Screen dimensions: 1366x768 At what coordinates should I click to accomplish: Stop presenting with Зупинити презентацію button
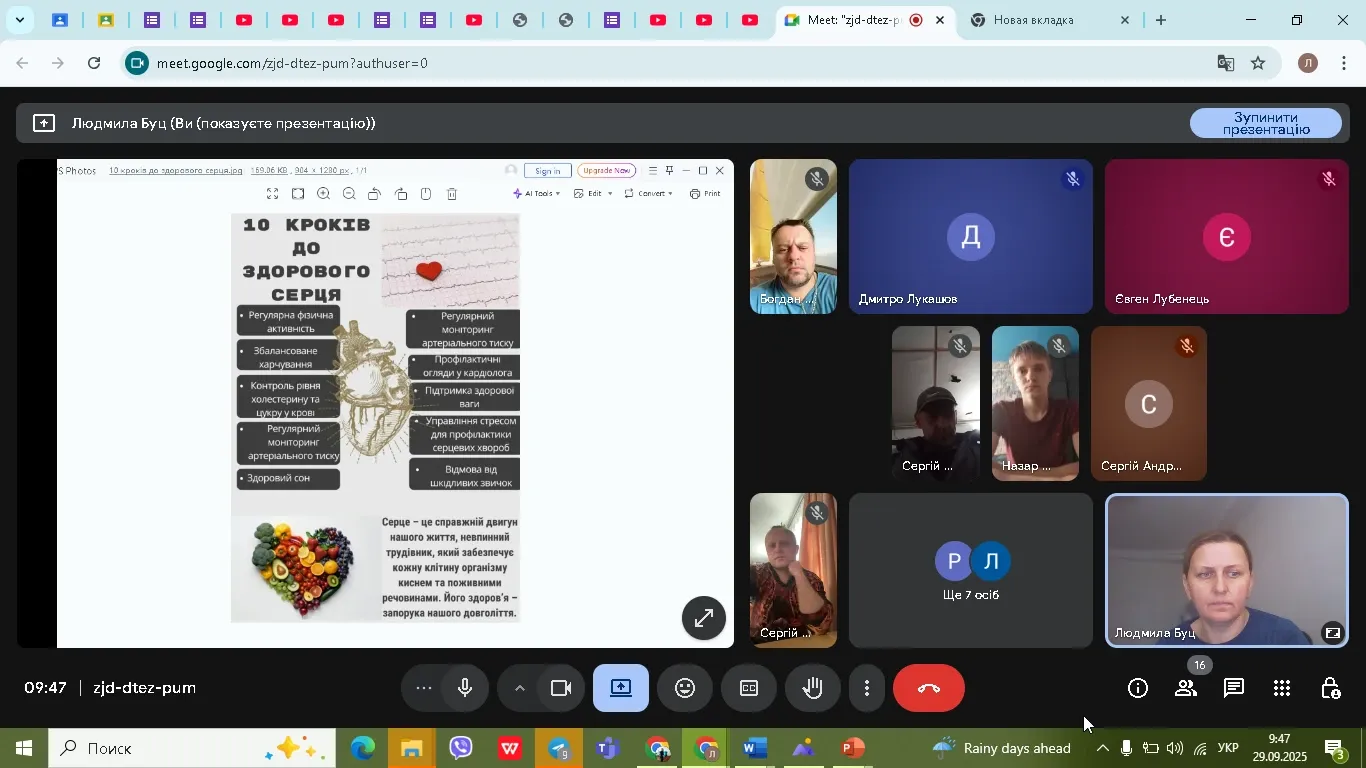1265,123
